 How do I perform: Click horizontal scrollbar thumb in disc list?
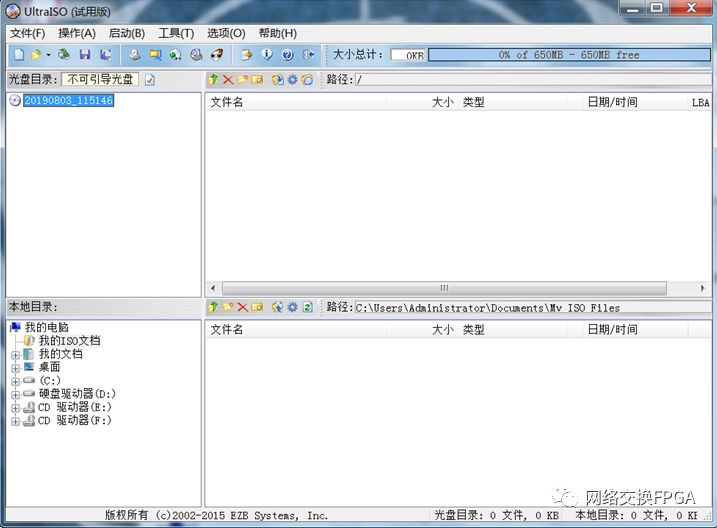pyautogui.click(x=444, y=288)
